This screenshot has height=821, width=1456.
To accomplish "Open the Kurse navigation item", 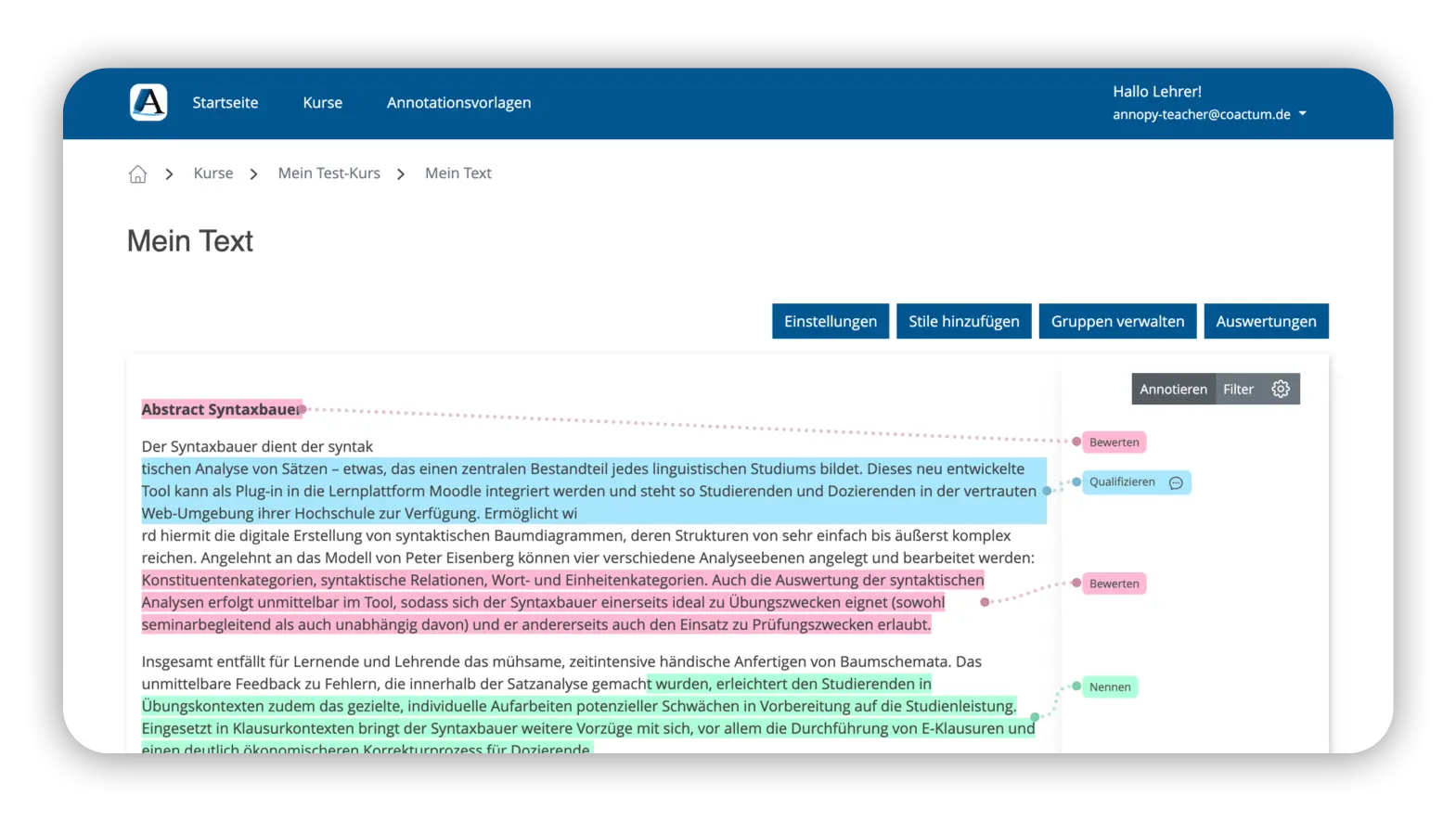I will pyautogui.click(x=322, y=103).
